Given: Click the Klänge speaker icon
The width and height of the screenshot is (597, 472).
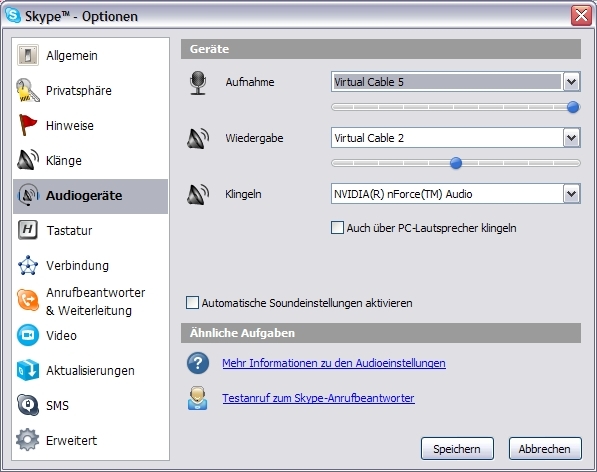Looking at the screenshot, I should (x=28, y=159).
